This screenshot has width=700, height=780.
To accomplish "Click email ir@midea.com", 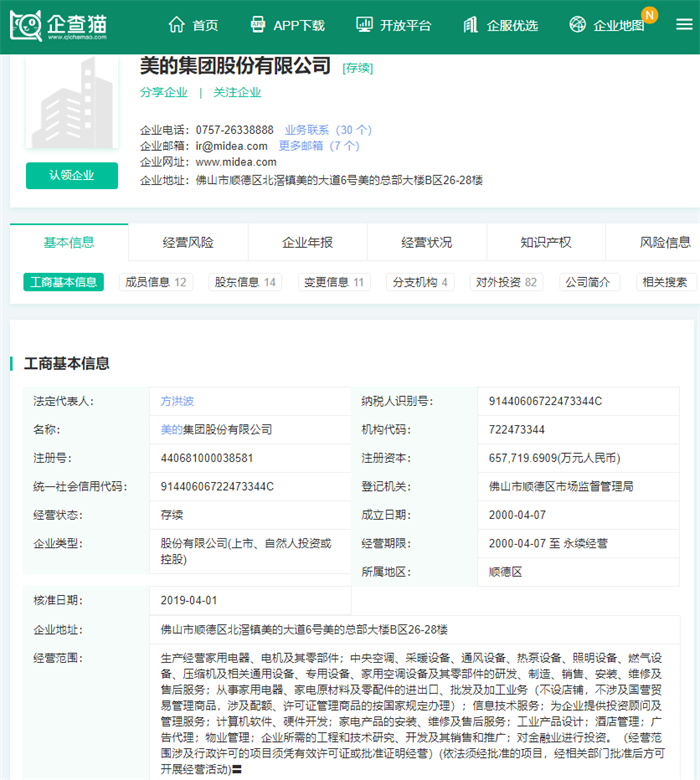I will [231, 146].
